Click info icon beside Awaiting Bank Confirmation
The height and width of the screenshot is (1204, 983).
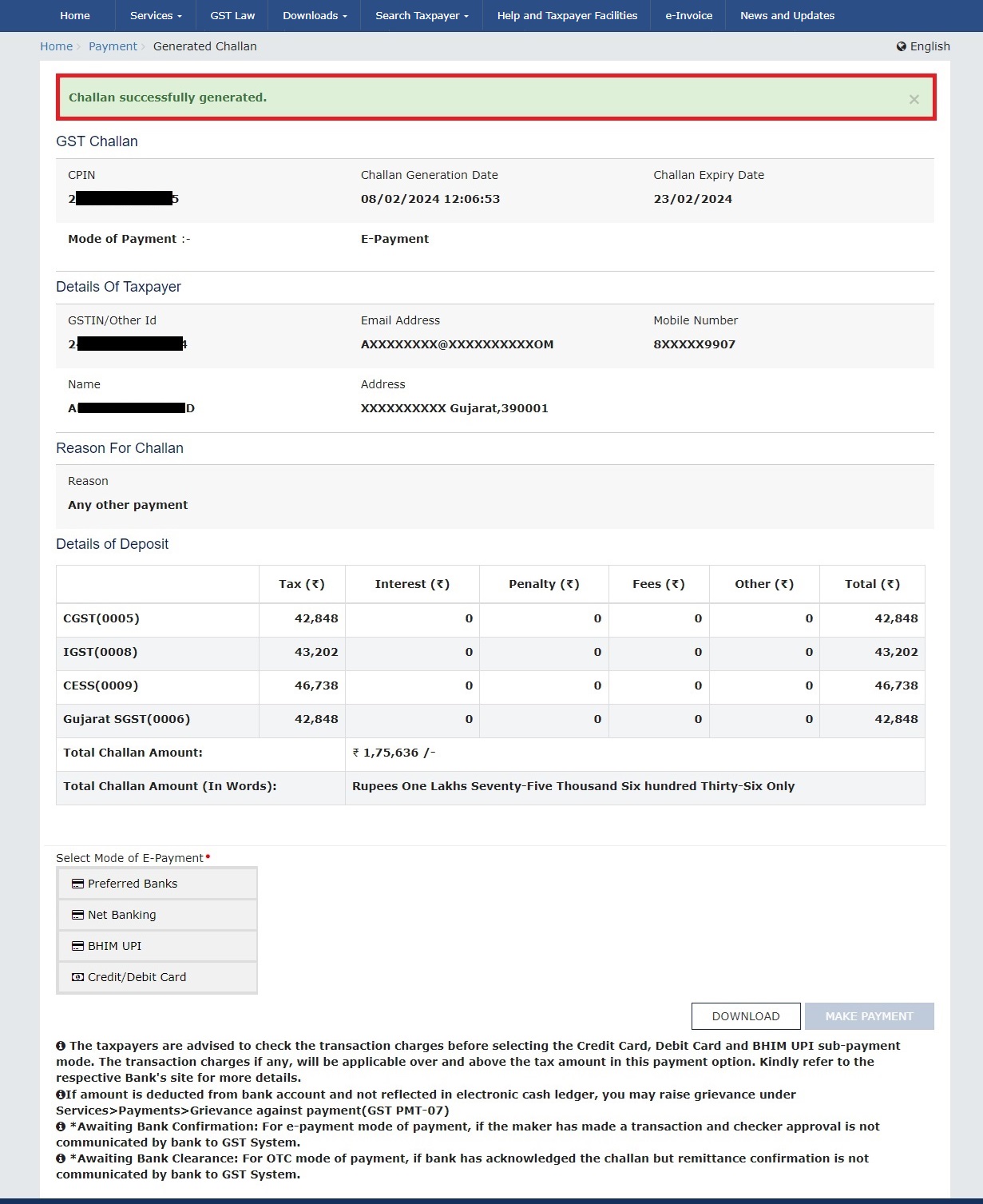point(61,1127)
